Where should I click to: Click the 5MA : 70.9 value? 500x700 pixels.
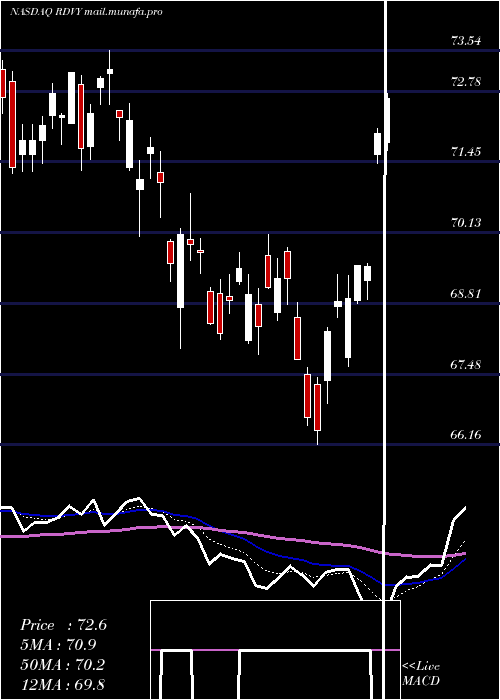click(x=58, y=645)
